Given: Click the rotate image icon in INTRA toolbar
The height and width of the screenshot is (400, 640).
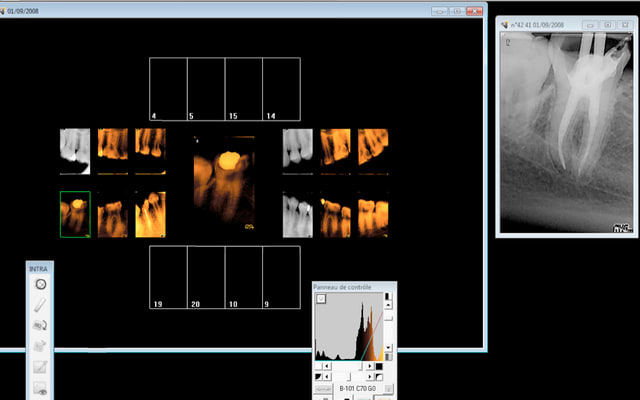Looking at the screenshot, I should point(41,326).
